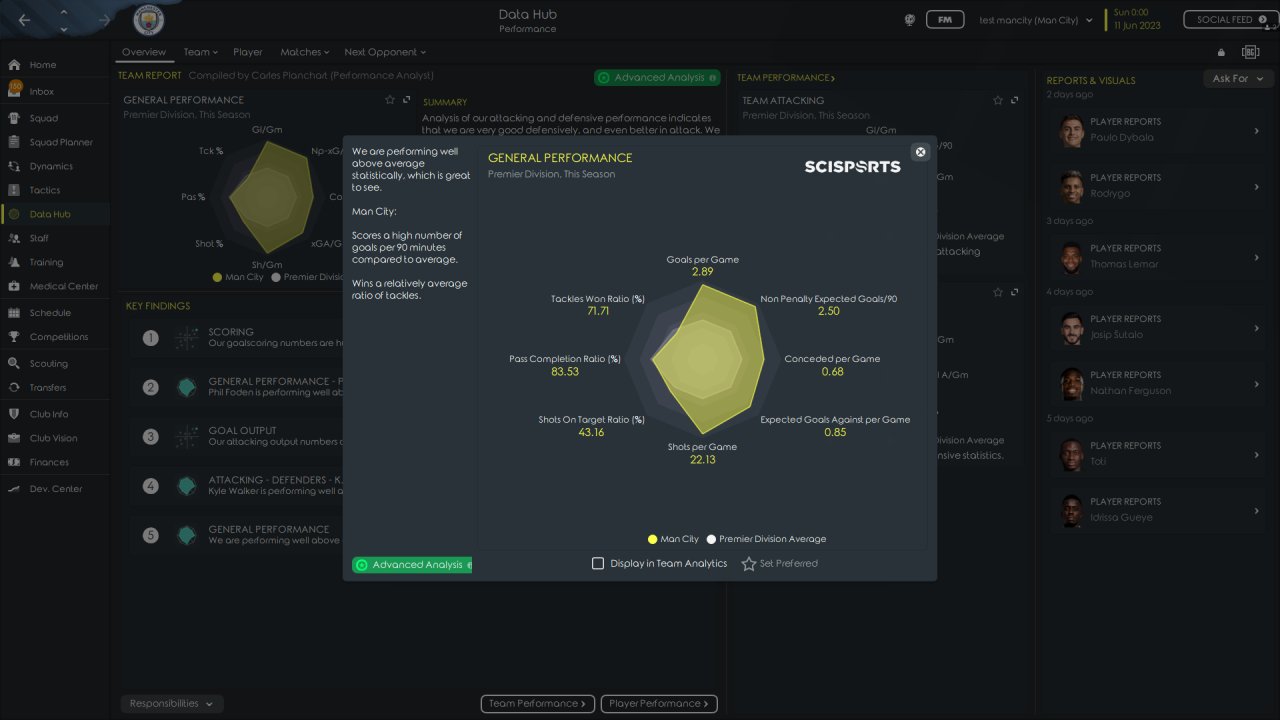
Task: Favourite the background General Performance panel star
Action: coord(390,100)
